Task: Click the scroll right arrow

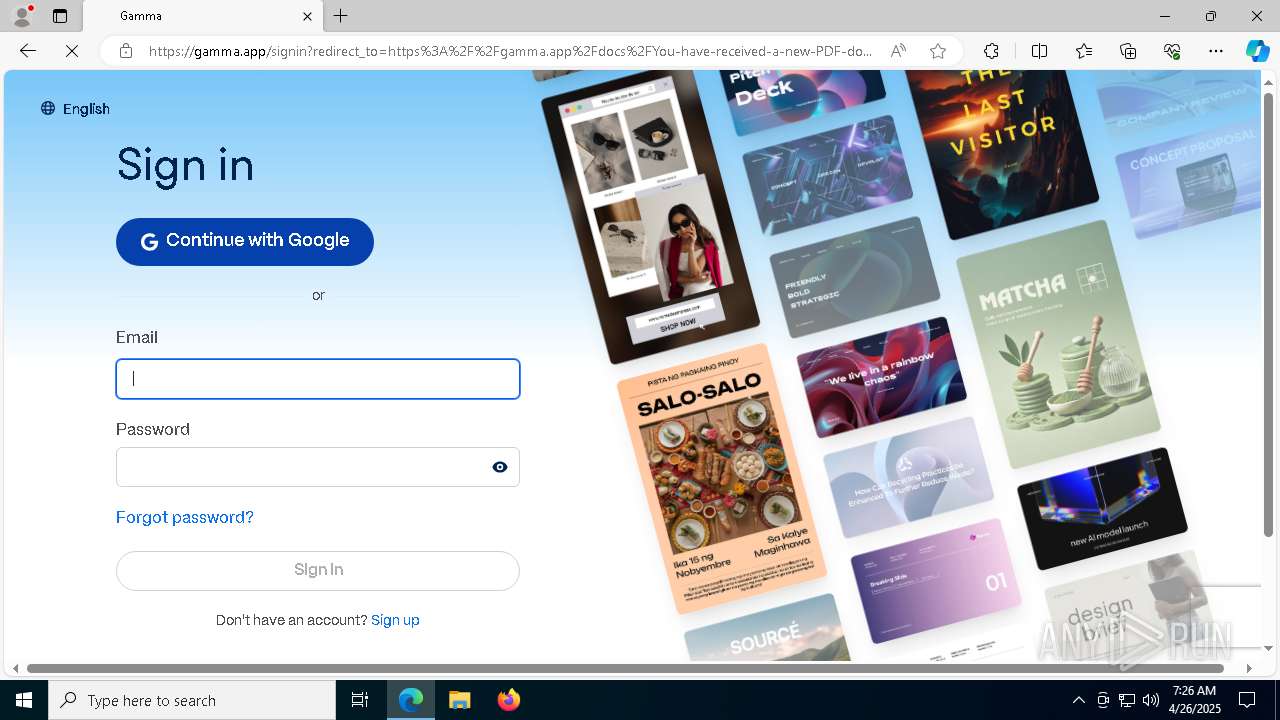Action: [1249, 668]
